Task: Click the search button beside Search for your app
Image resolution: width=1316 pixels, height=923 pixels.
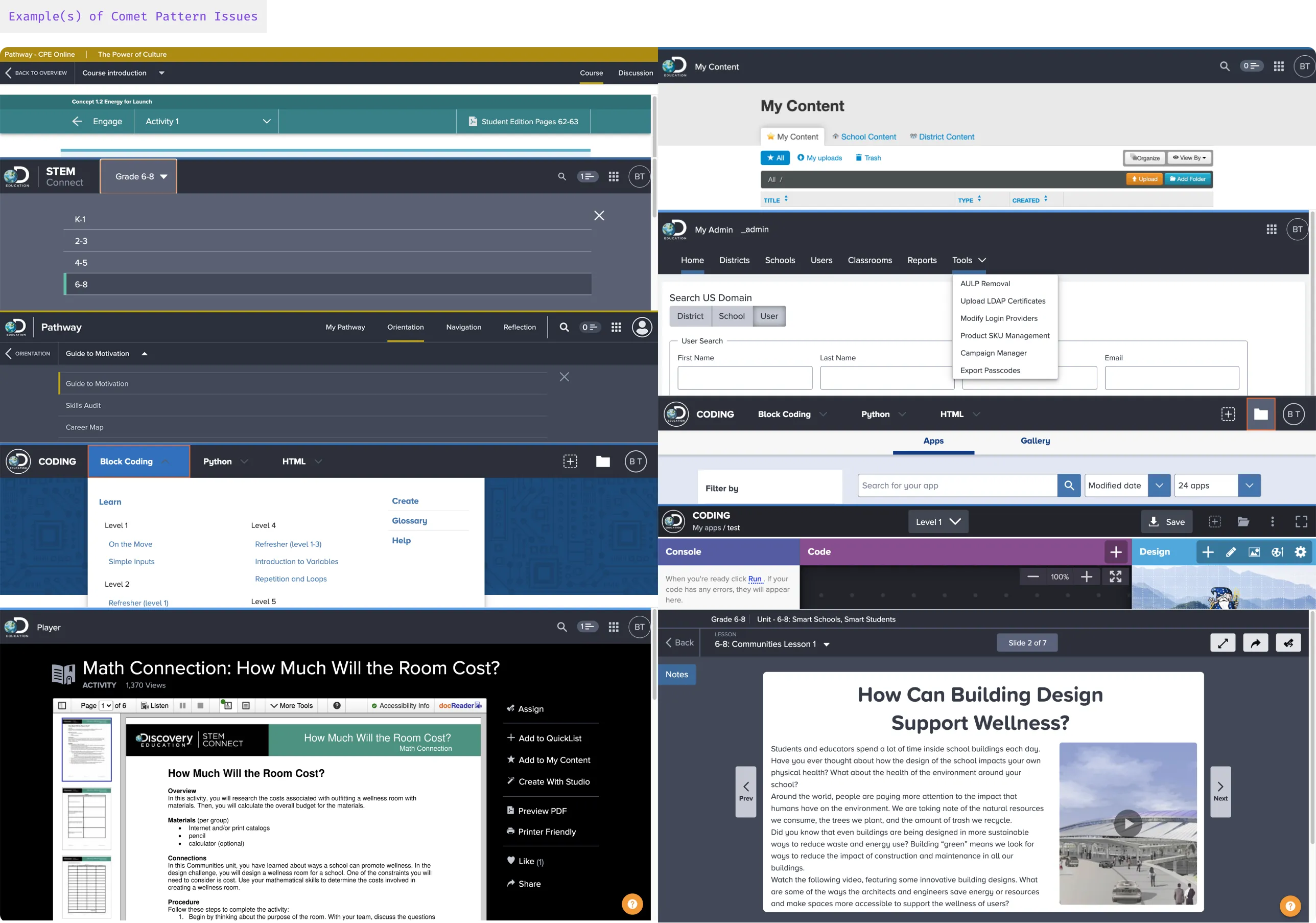Action: [1068, 486]
